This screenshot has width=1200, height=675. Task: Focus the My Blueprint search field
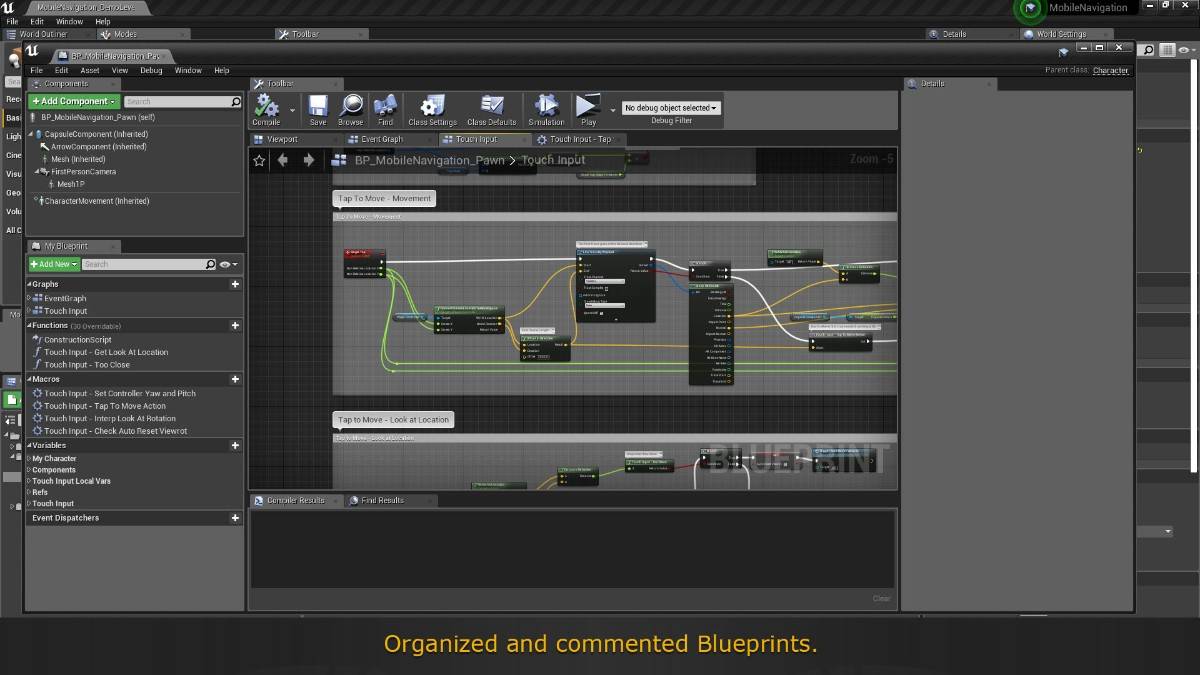149,264
